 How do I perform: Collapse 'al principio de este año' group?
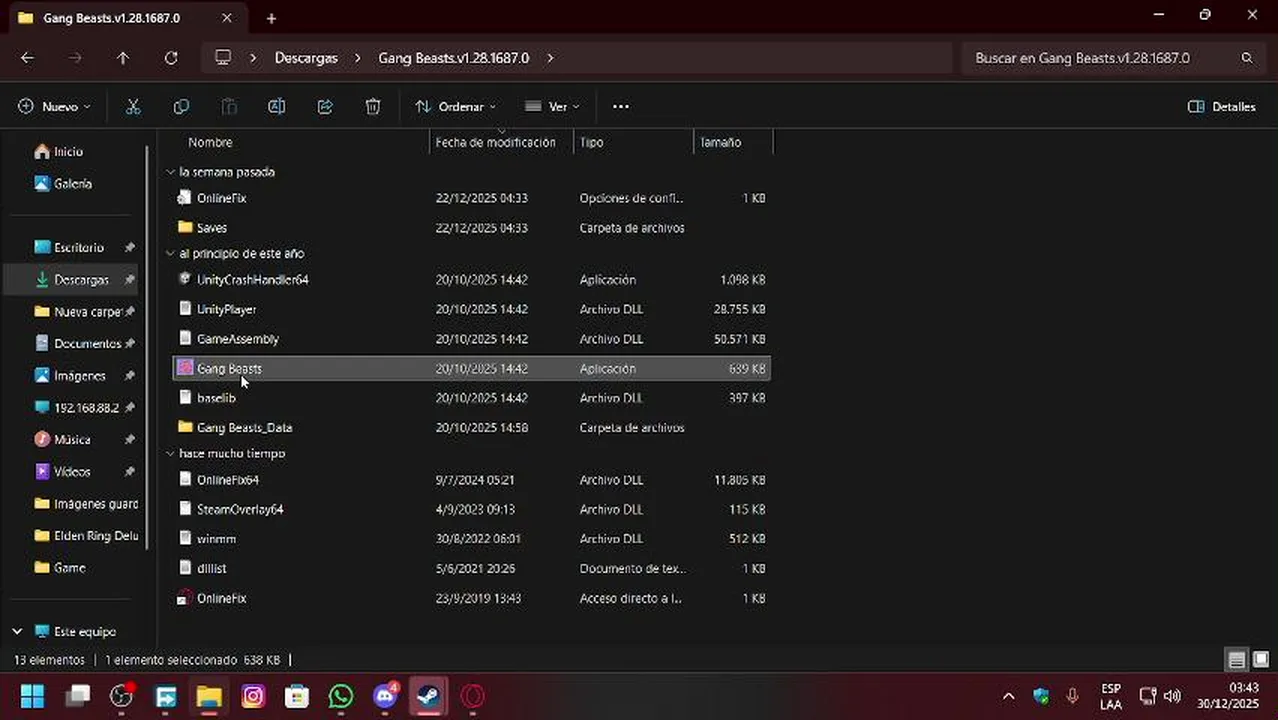pyautogui.click(x=171, y=254)
